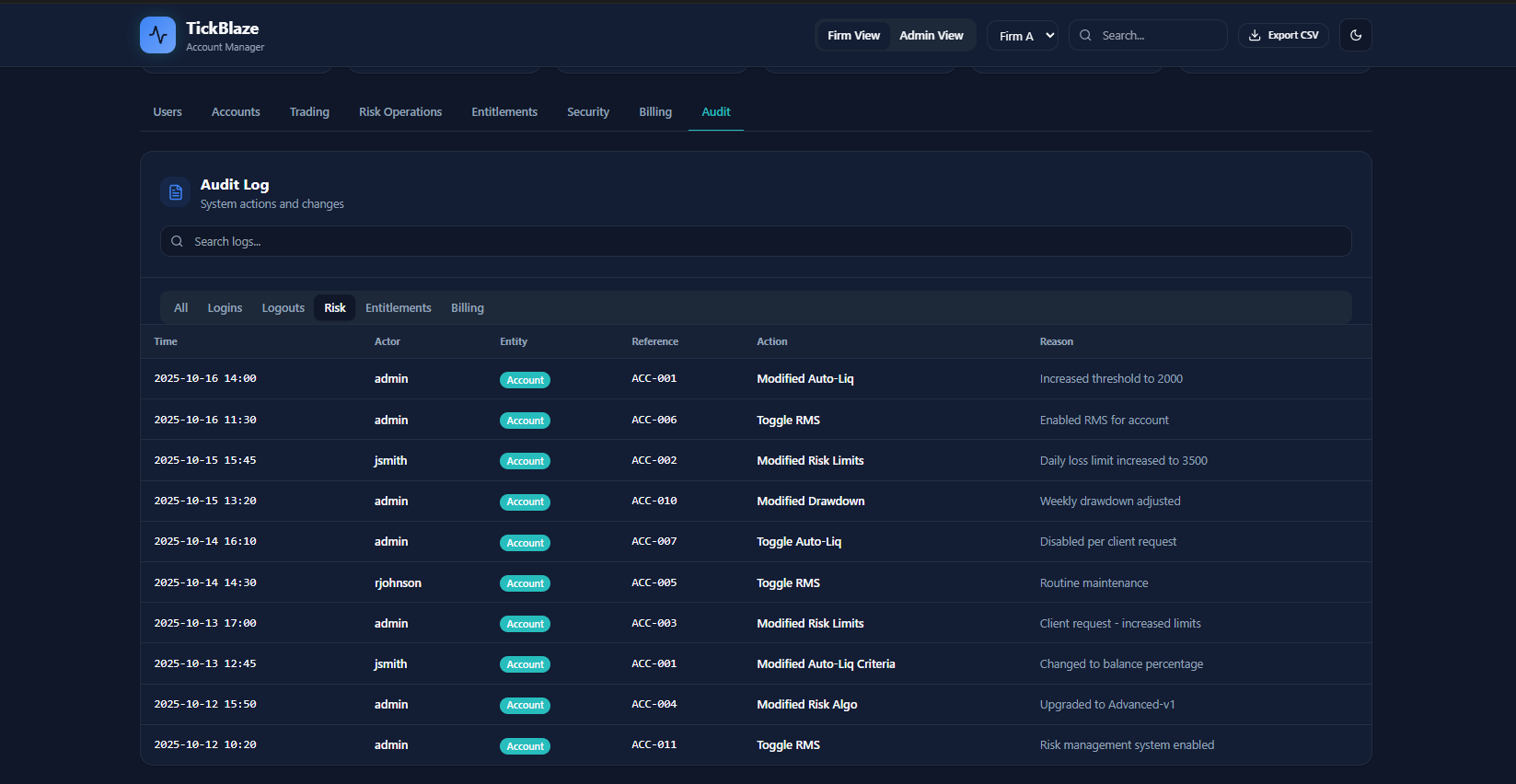Open the Security tab
Viewport: 1516px width, 784px height.
[588, 111]
